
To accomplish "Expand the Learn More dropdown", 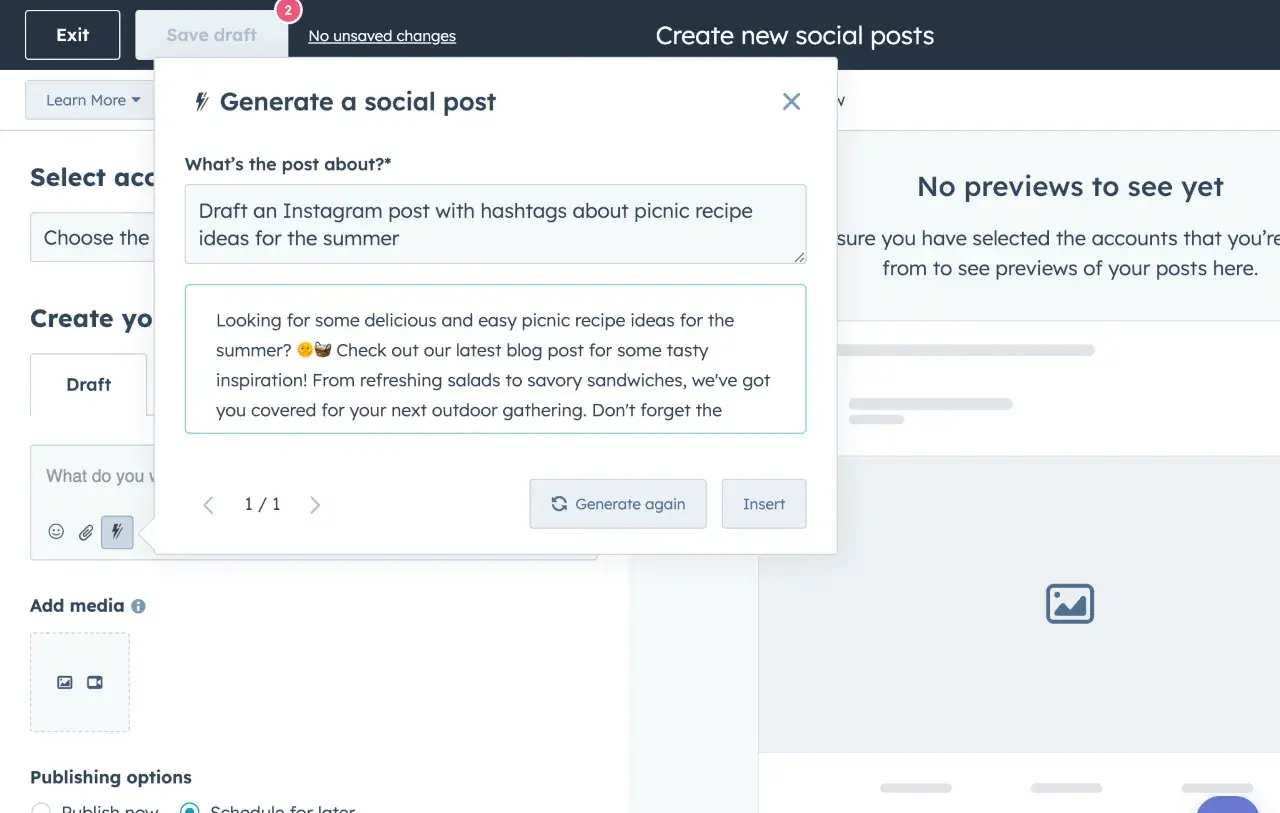I will coord(92,100).
